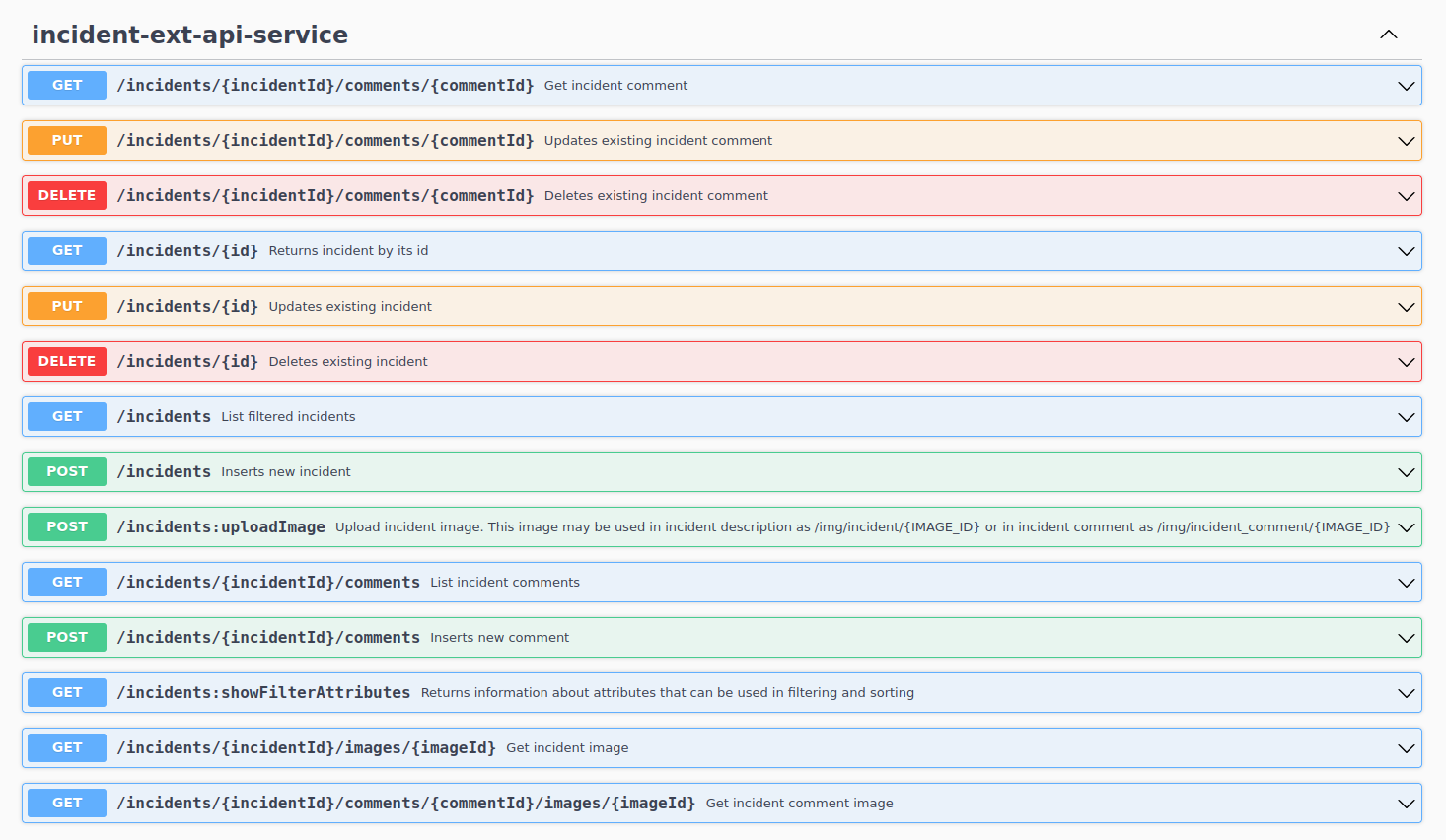Open the /incidents:showFilterAttributes endpoint
Viewport: 1446px width, 840px height.
263,693
